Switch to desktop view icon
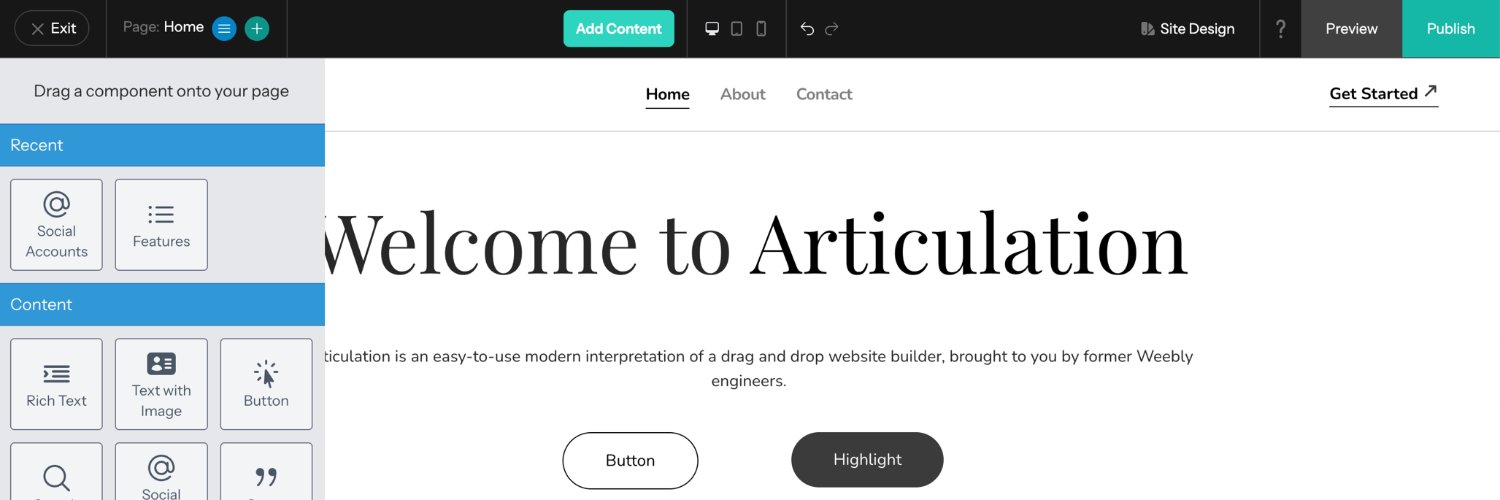 (x=712, y=29)
